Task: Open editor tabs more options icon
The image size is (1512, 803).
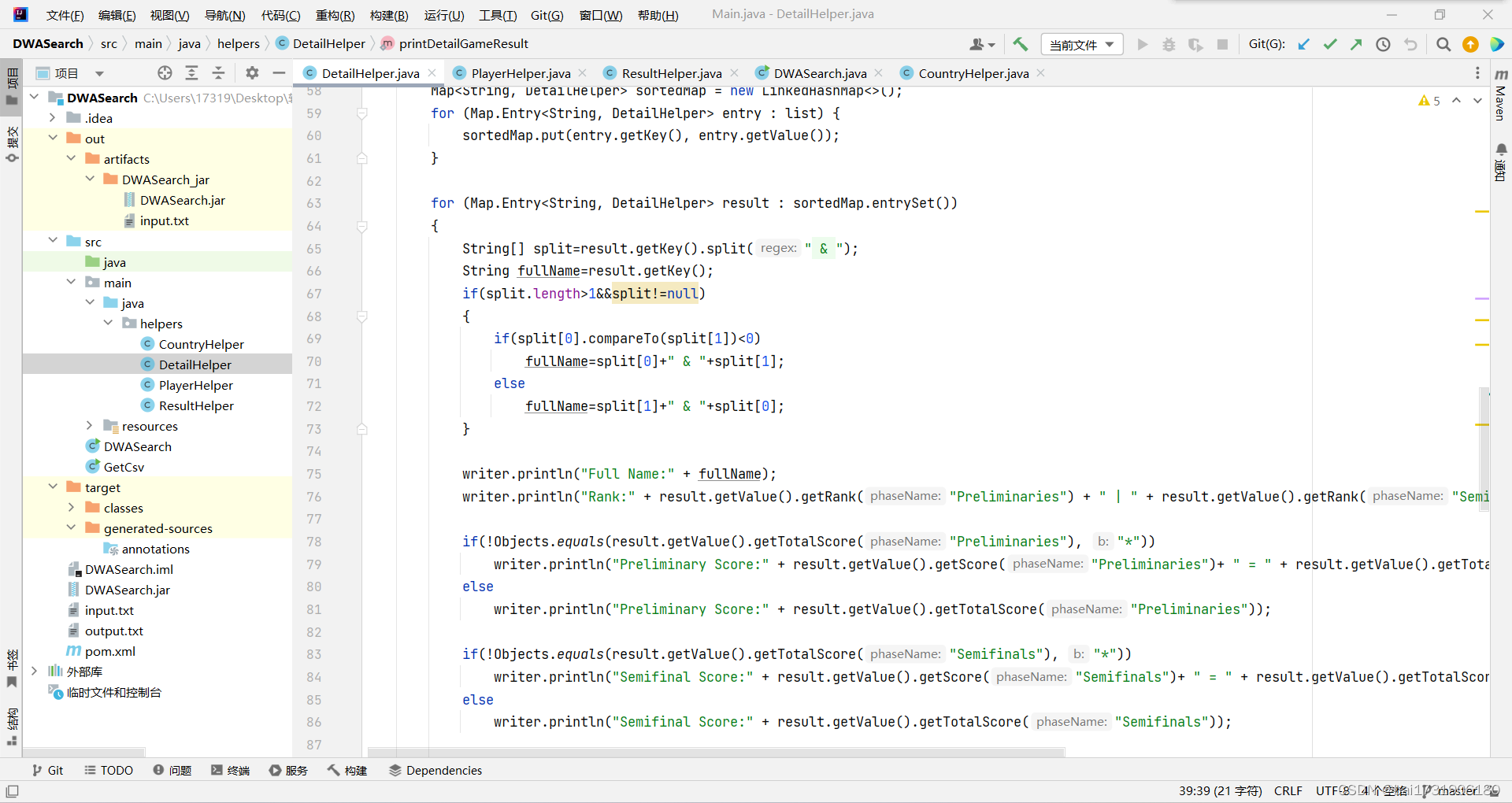Action: (x=1477, y=73)
